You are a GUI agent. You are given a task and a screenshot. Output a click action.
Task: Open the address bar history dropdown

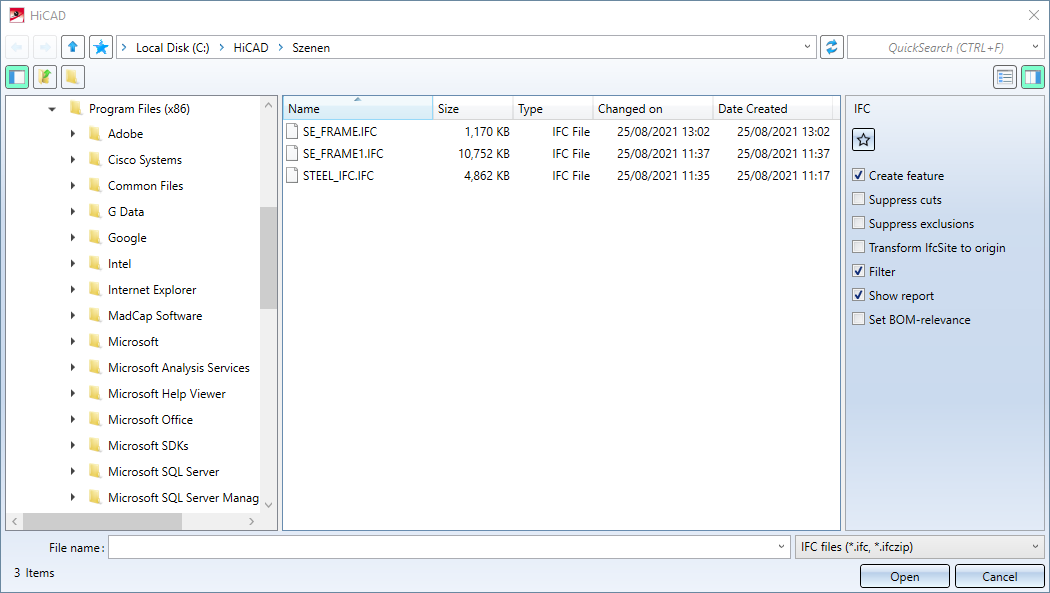[x=807, y=48]
